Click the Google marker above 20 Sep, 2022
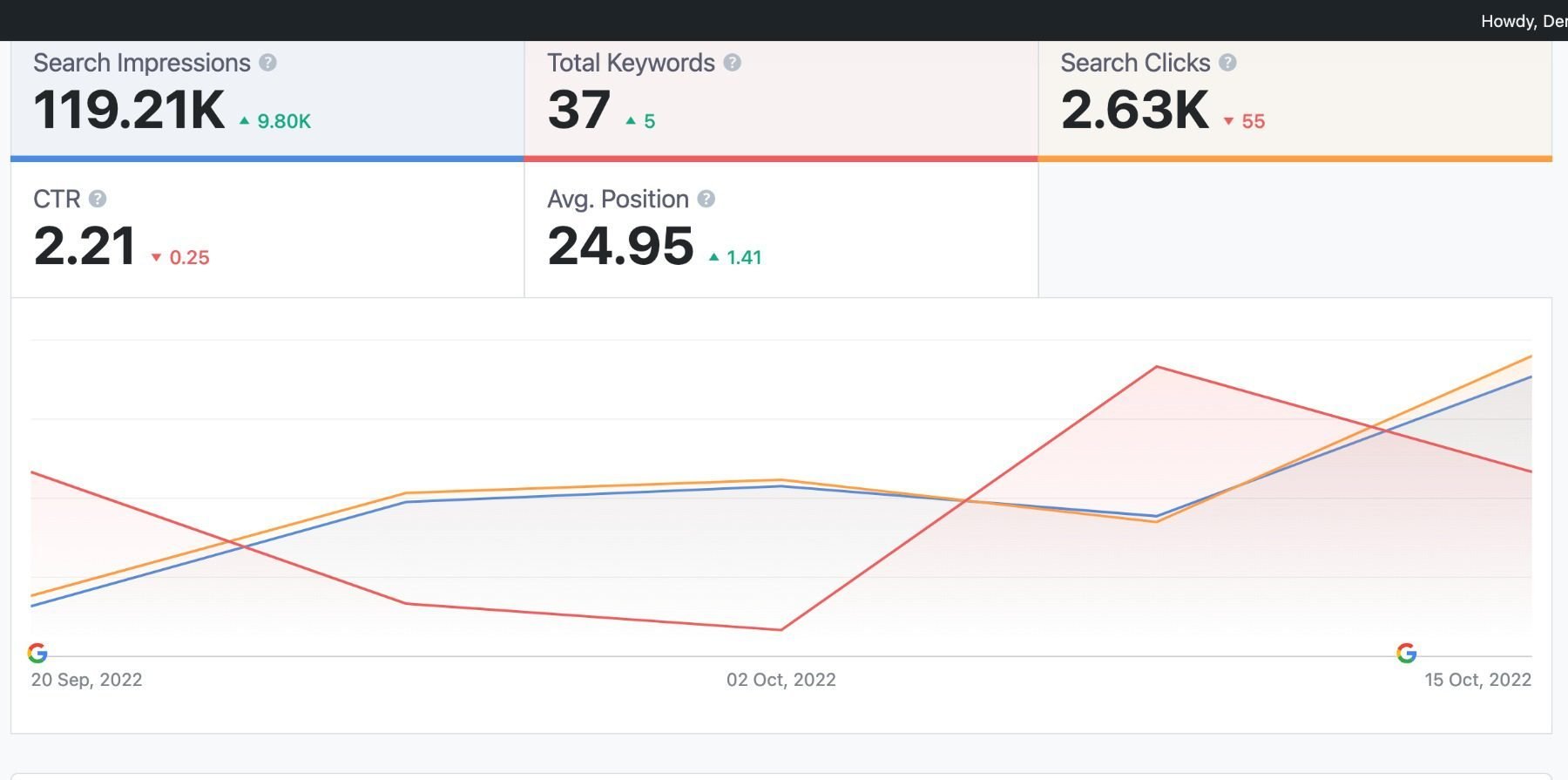Viewport: 1568px width, 780px height. [x=37, y=653]
